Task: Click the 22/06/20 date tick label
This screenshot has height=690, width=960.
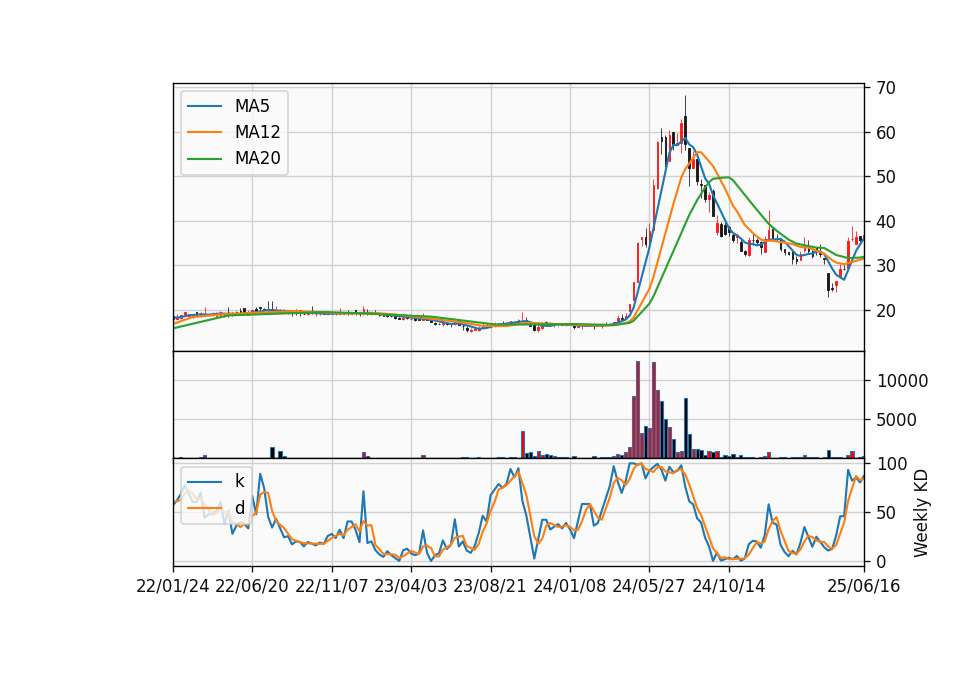Action: [252, 586]
